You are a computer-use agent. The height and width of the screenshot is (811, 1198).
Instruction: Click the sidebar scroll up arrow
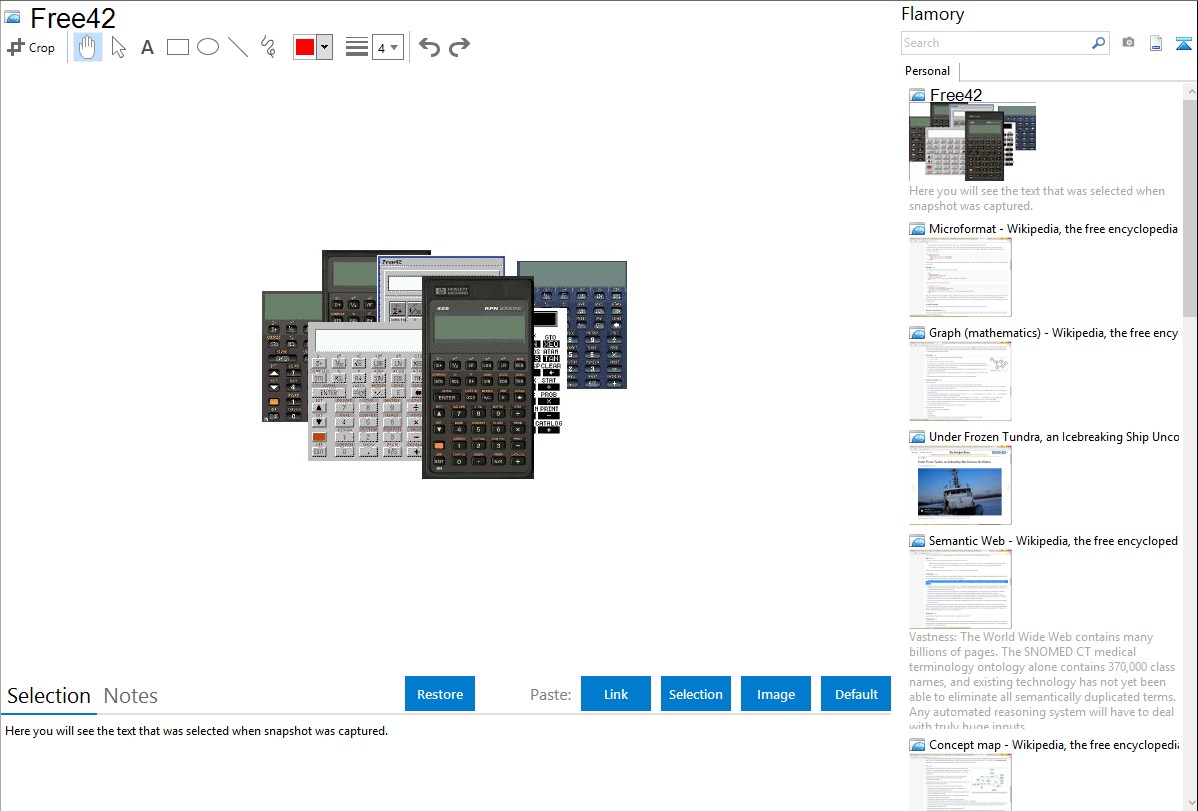(x=1190, y=91)
